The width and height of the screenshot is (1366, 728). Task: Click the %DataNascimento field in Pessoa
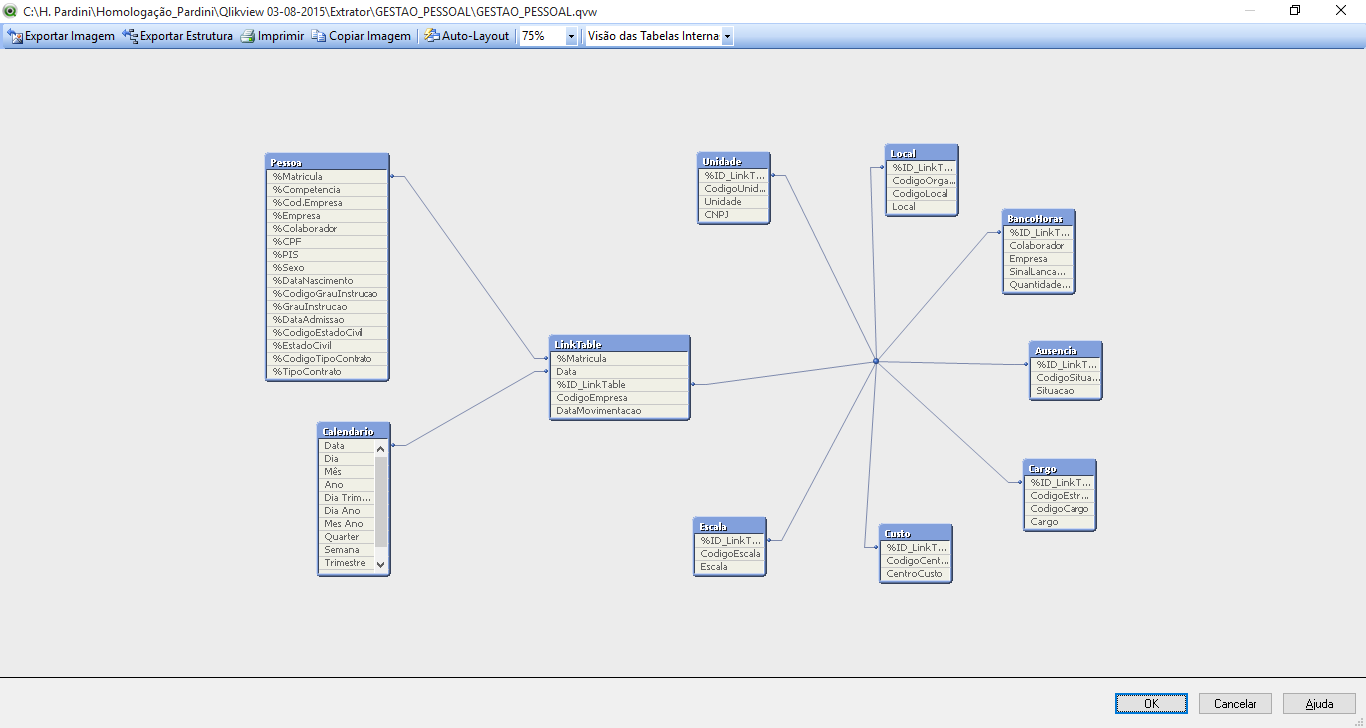point(328,280)
